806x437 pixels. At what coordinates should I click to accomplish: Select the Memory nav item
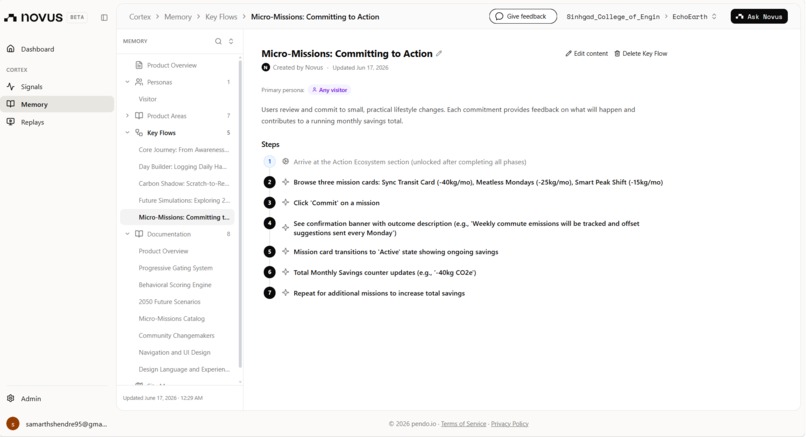pos(57,104)
